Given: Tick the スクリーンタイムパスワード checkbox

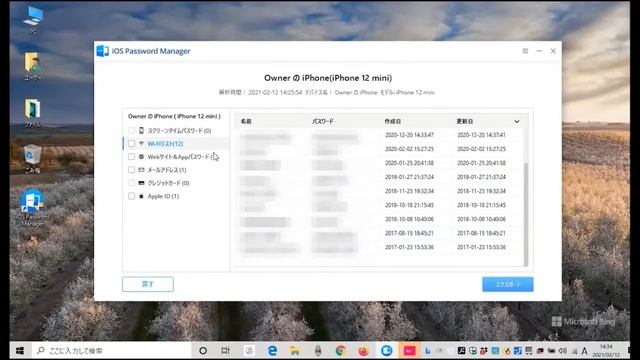Looking at the screenshot, I should coord(131,131).
